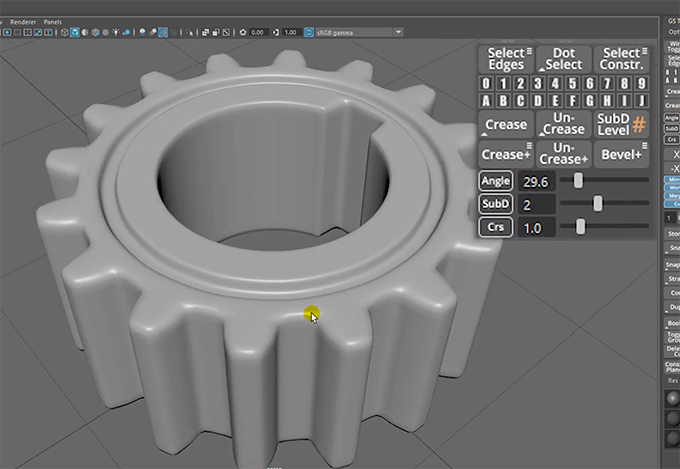Toggle depth of field icon
Screen dimensions: 680x469
174,33
